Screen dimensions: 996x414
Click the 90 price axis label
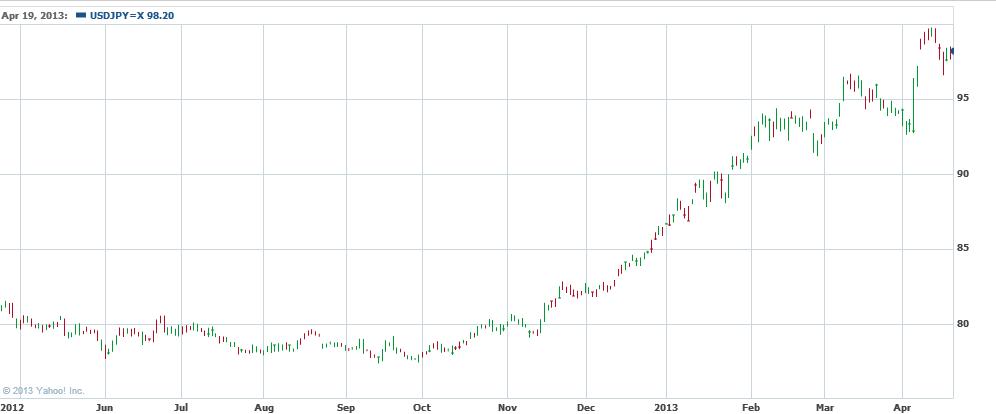pos(964,173)
